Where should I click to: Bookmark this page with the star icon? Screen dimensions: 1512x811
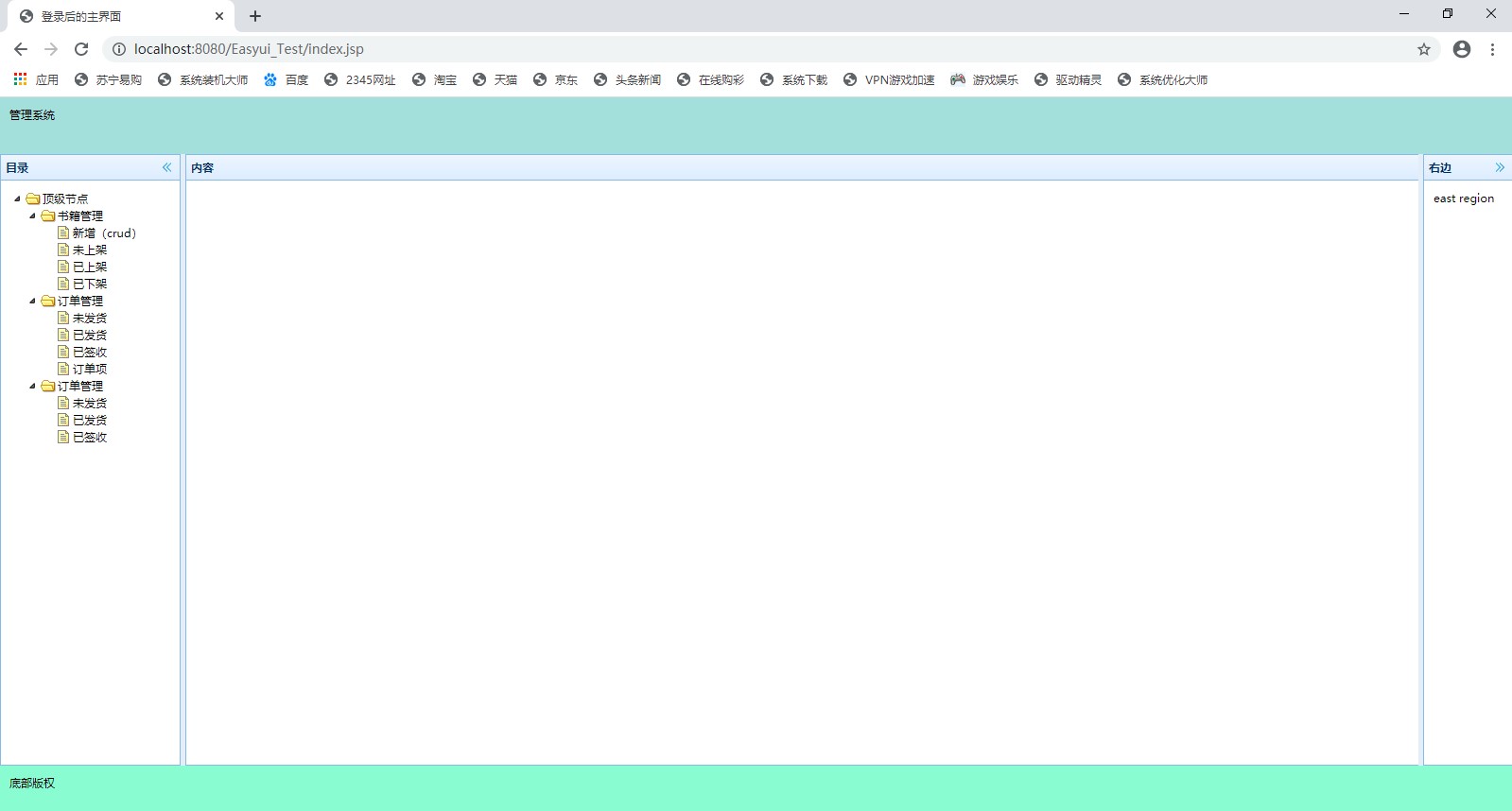click(1424, 49)
